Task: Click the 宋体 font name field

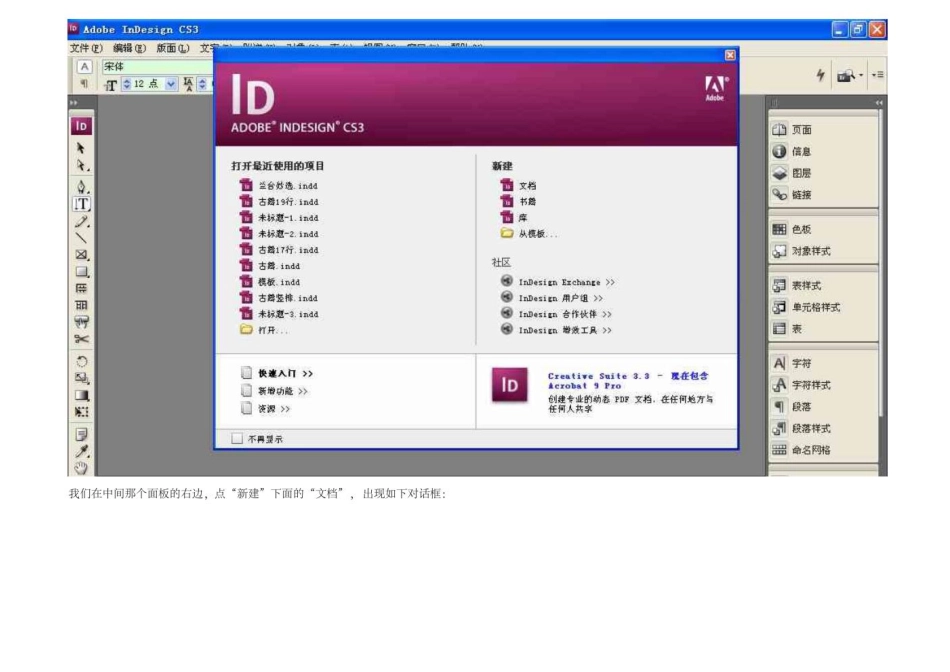Action: [158, 67]
